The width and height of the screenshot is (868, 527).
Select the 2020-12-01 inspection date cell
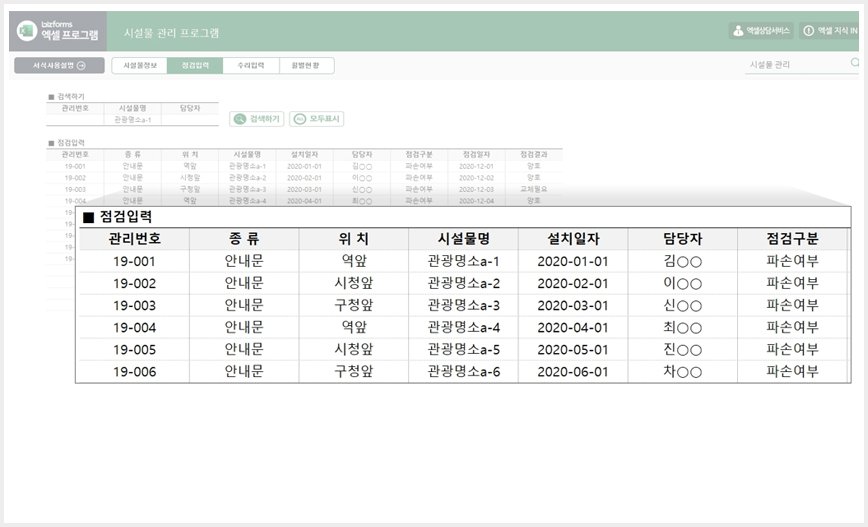[476, 166]
